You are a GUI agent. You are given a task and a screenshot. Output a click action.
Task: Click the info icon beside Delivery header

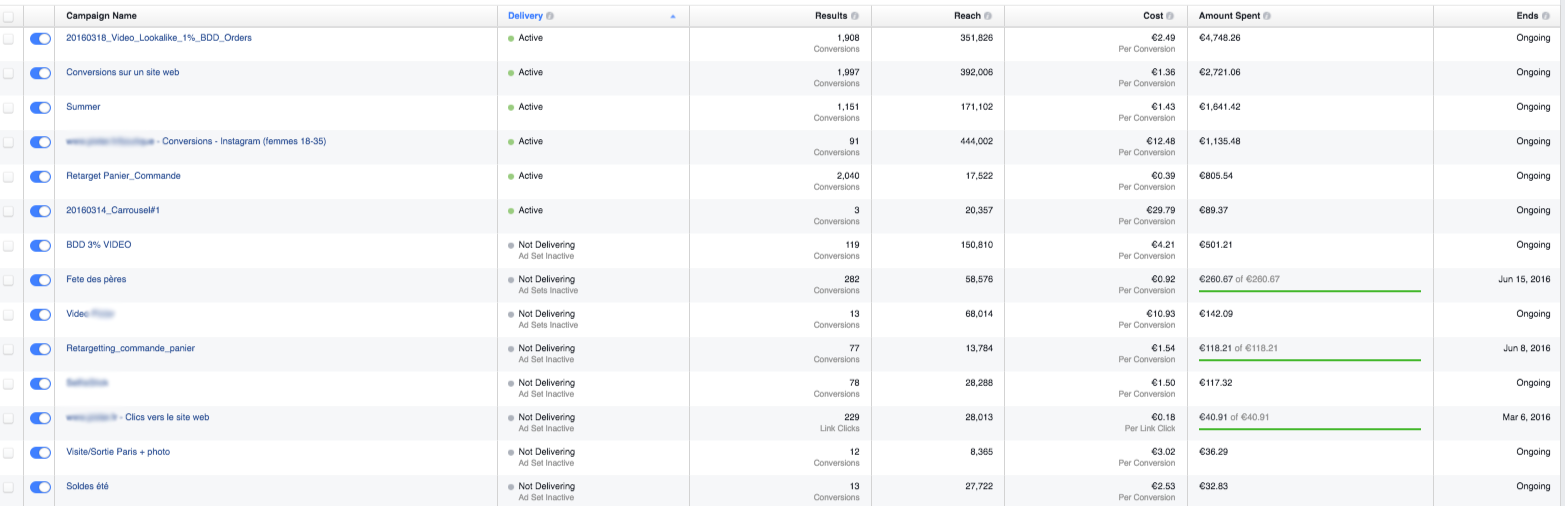pos(550,16)
